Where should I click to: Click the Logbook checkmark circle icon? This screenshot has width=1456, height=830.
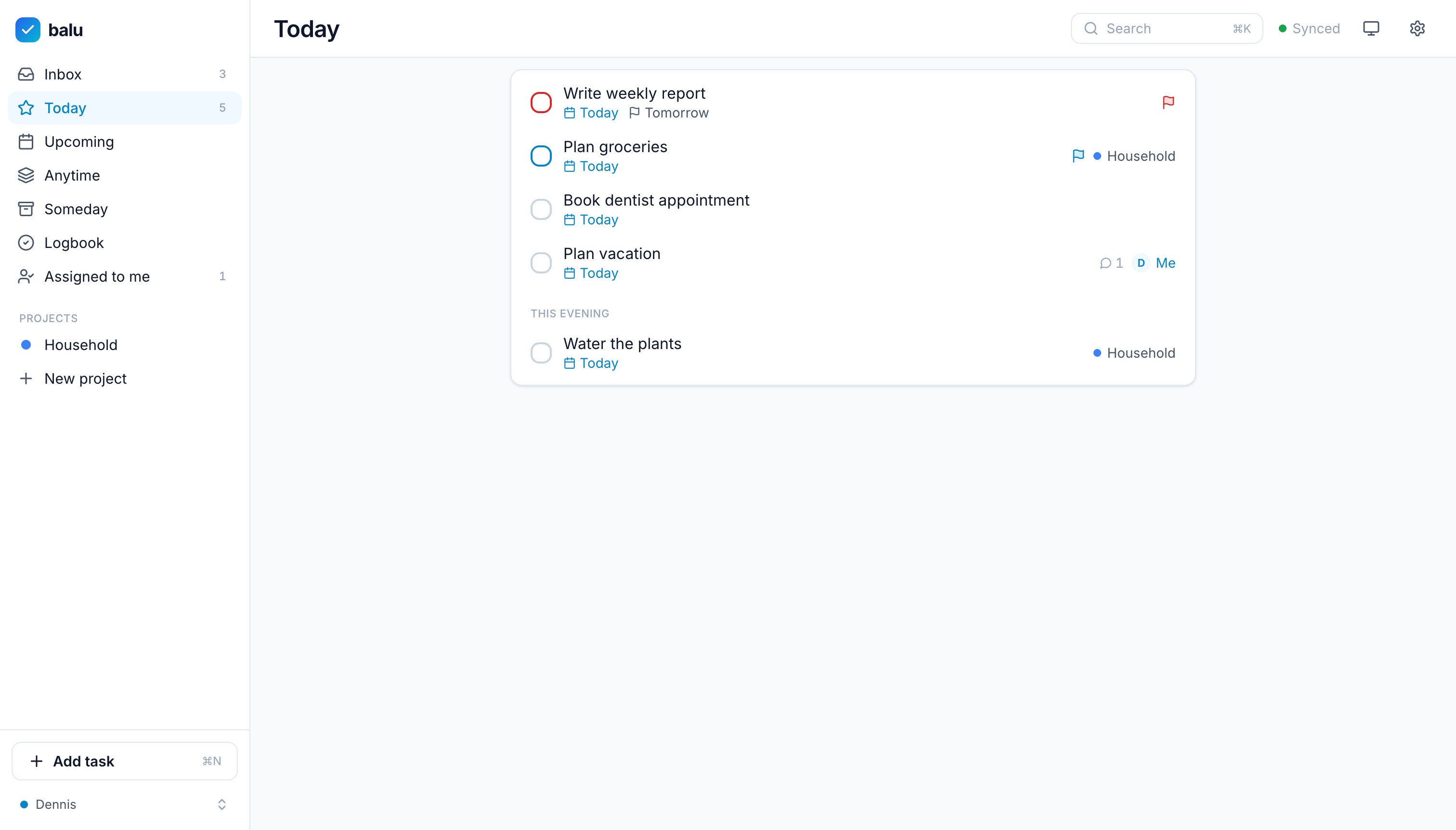click(26, 242)
